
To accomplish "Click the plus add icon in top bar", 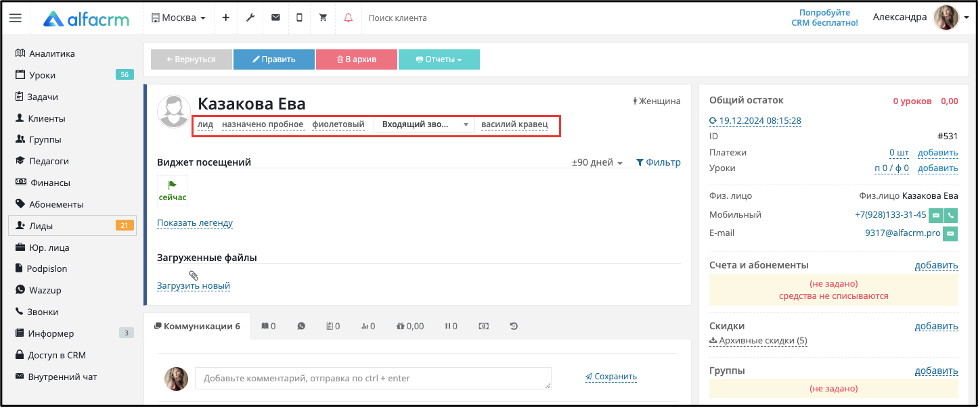I will [226, 18].
